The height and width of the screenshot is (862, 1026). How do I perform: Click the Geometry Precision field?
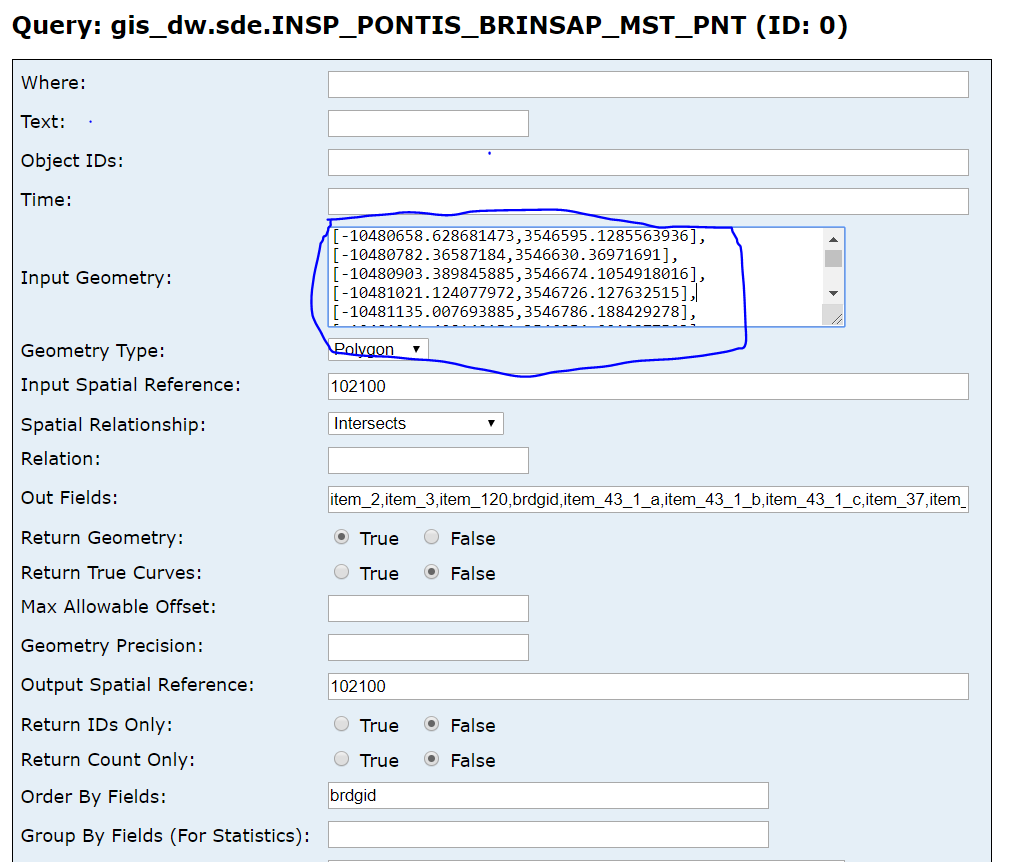coord(428,647)
